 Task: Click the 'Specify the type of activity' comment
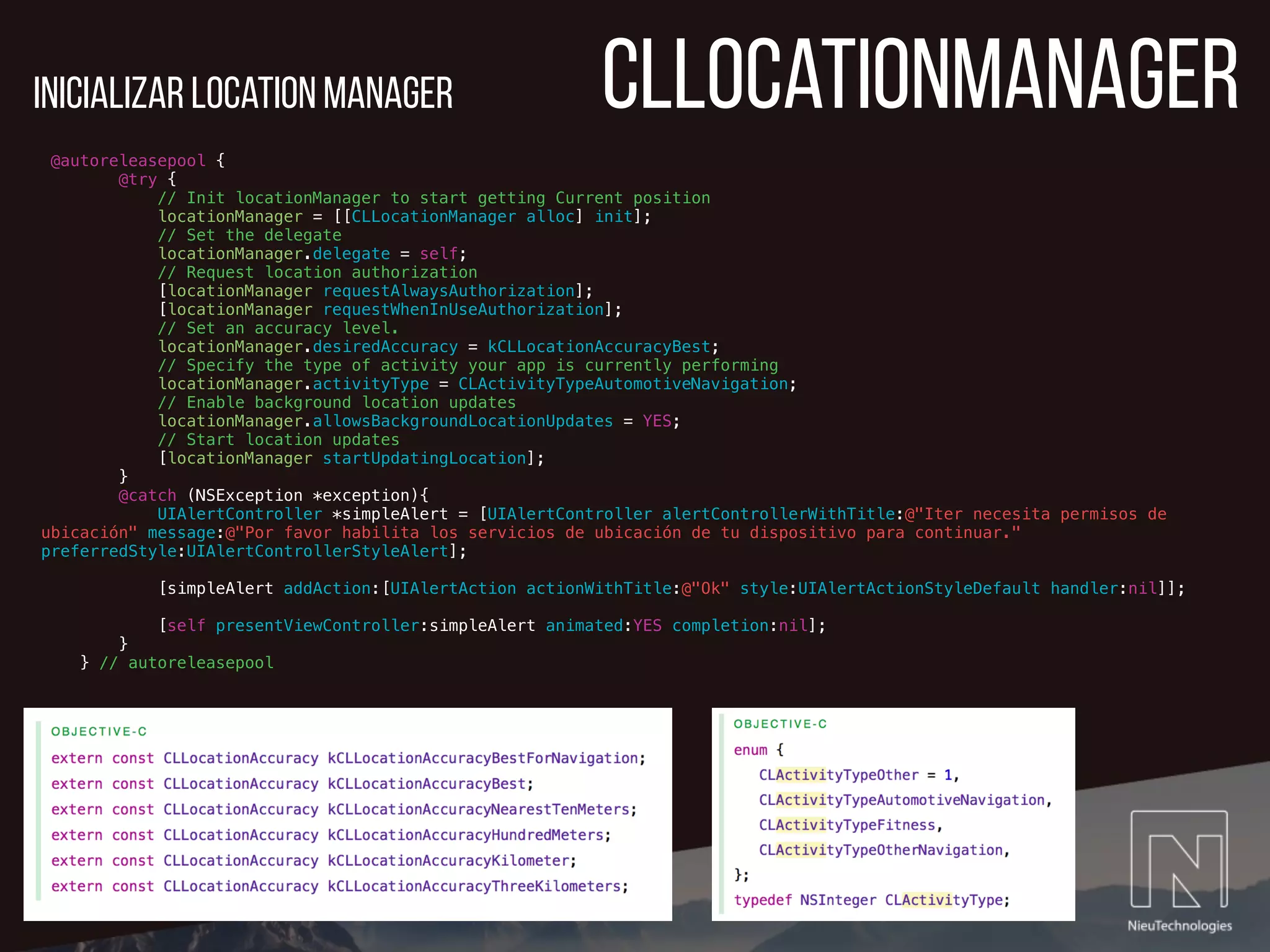[468, 365]
